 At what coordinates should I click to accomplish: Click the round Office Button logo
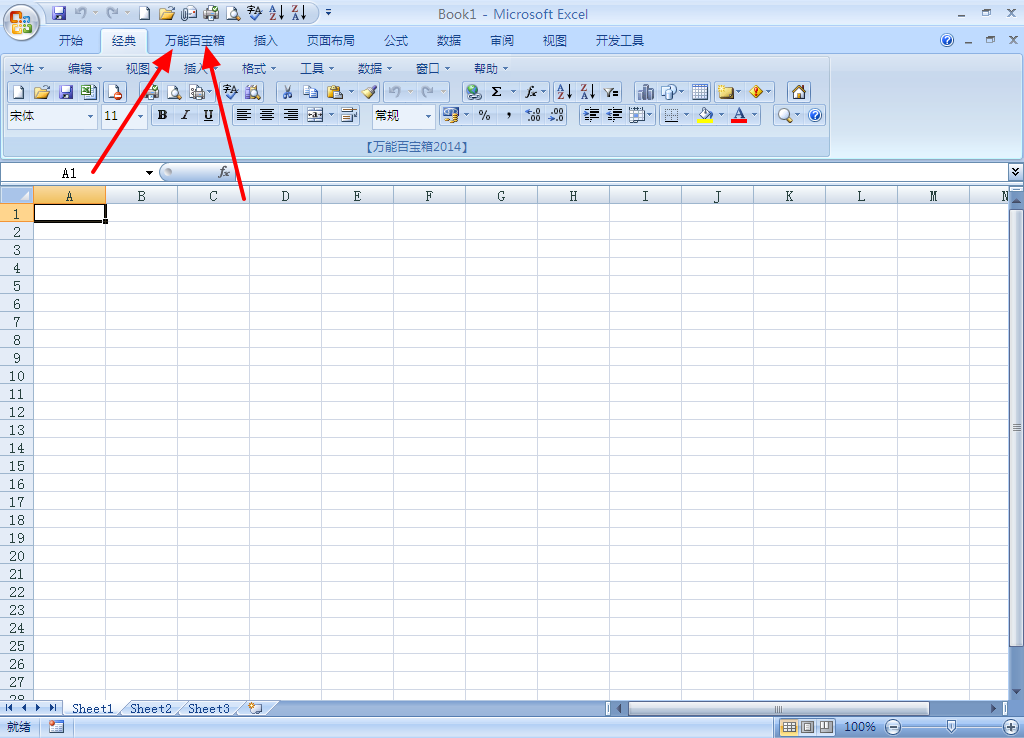(21, 22)
